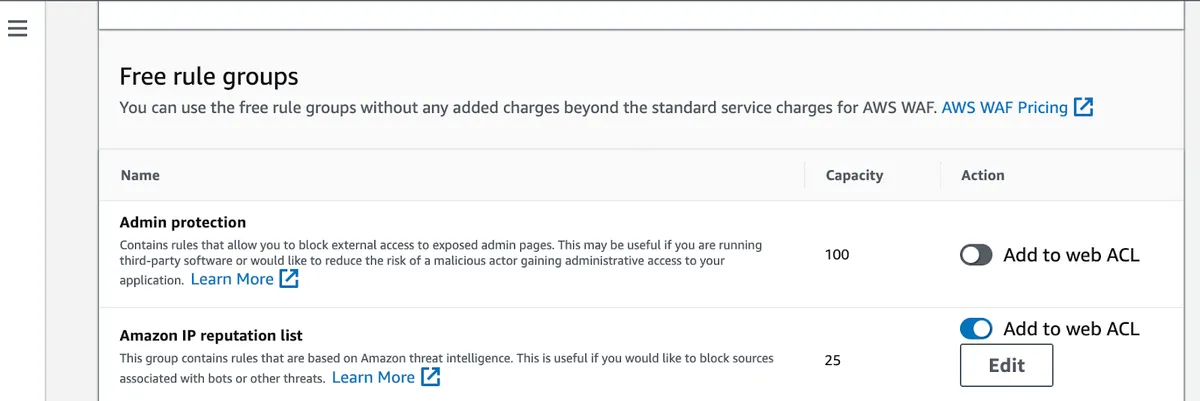This screenshot has width=1200, height=401.
Task: Enable Admin protection Add to web ACL toggle
Action: [x=976, y=255]
